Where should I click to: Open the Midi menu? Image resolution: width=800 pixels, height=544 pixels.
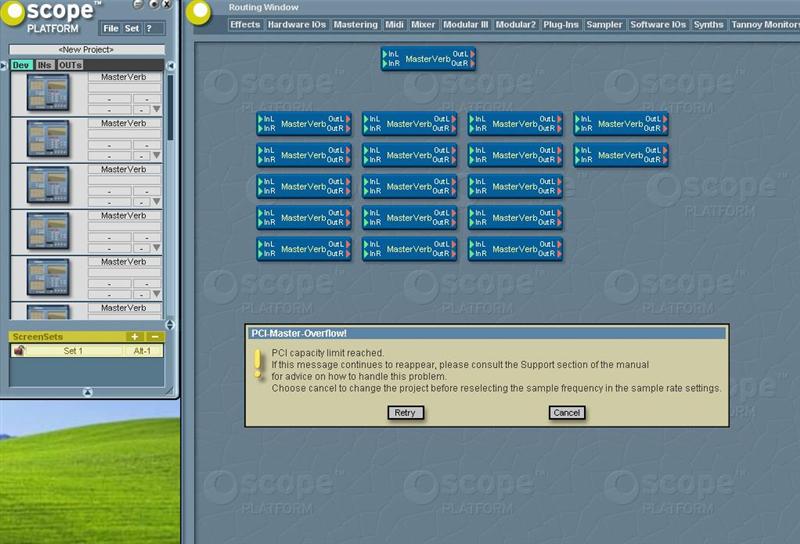point(394,24)
